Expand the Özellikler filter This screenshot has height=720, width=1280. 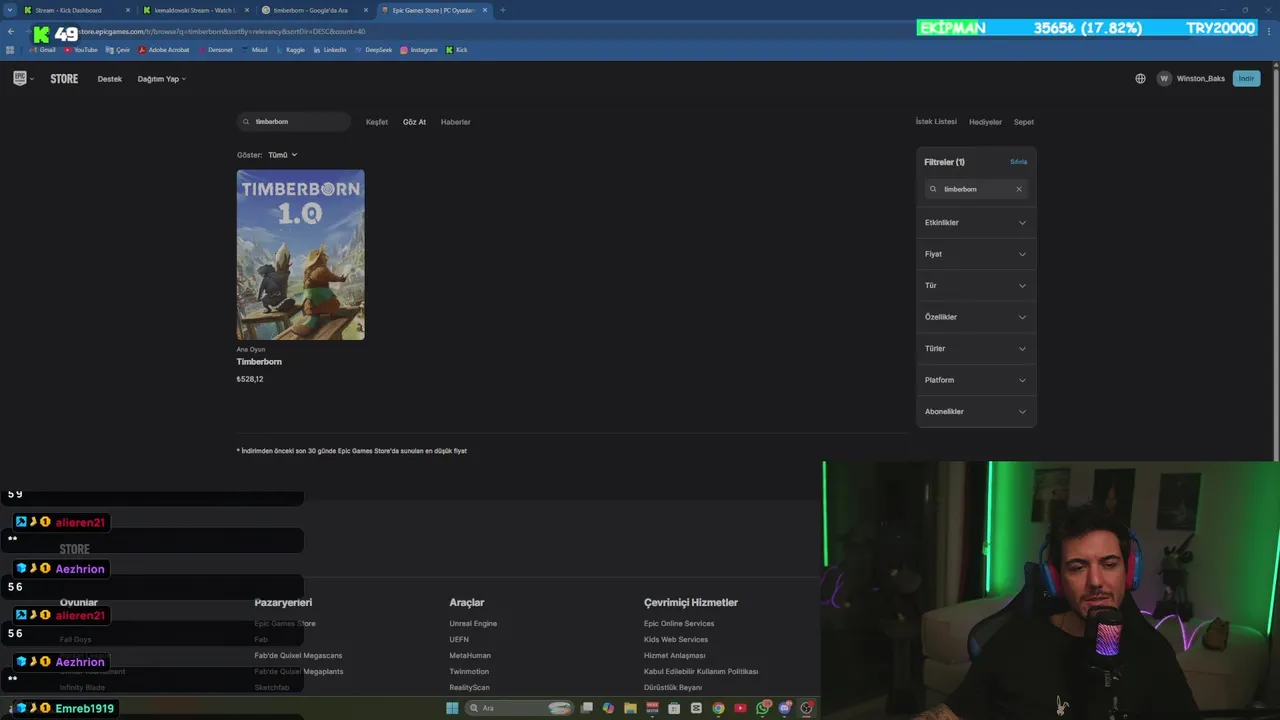click(976, 317)
